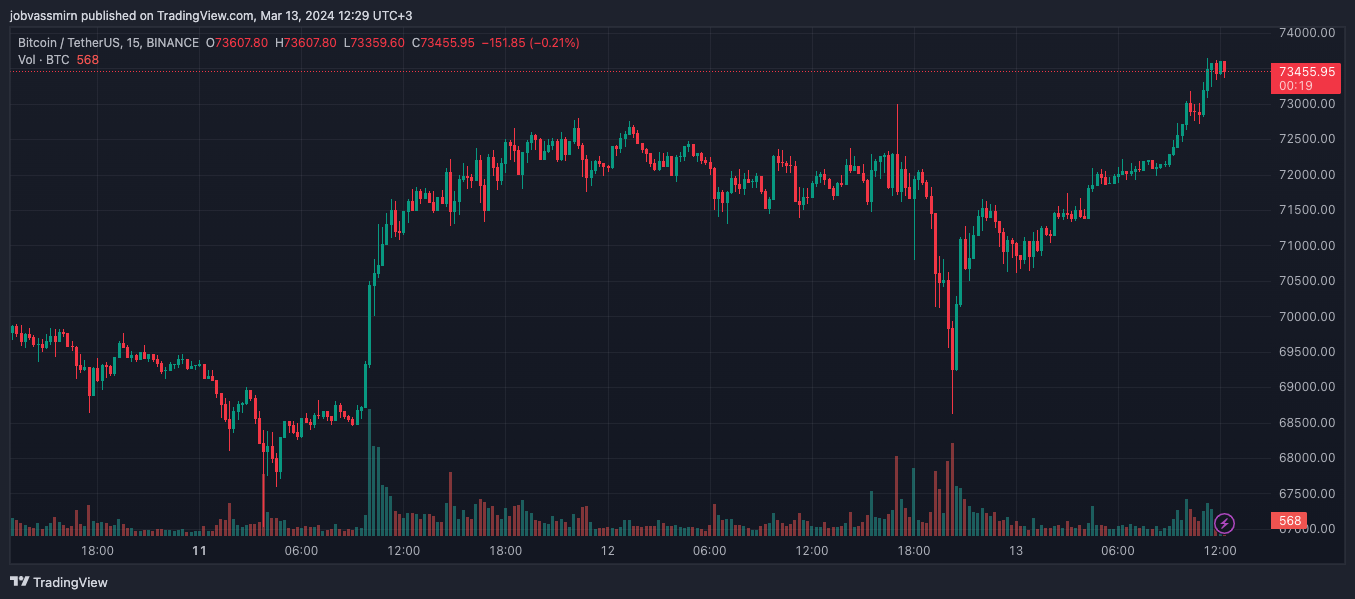Click the 68000.00 price axis label
Image resolution: width=1355 pixels, height=599 pixels.
coord(1307,458)
